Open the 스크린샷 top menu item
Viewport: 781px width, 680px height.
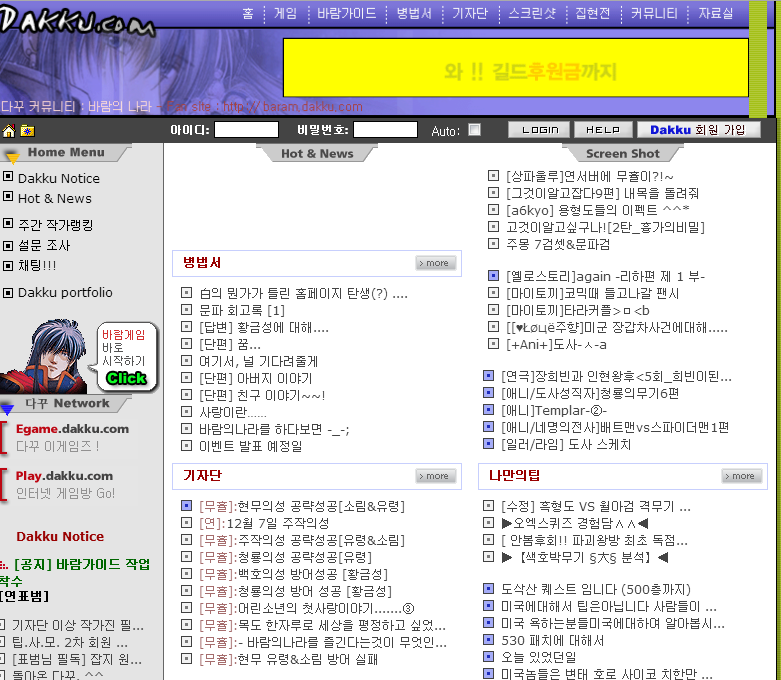click(x=532, y=13)
